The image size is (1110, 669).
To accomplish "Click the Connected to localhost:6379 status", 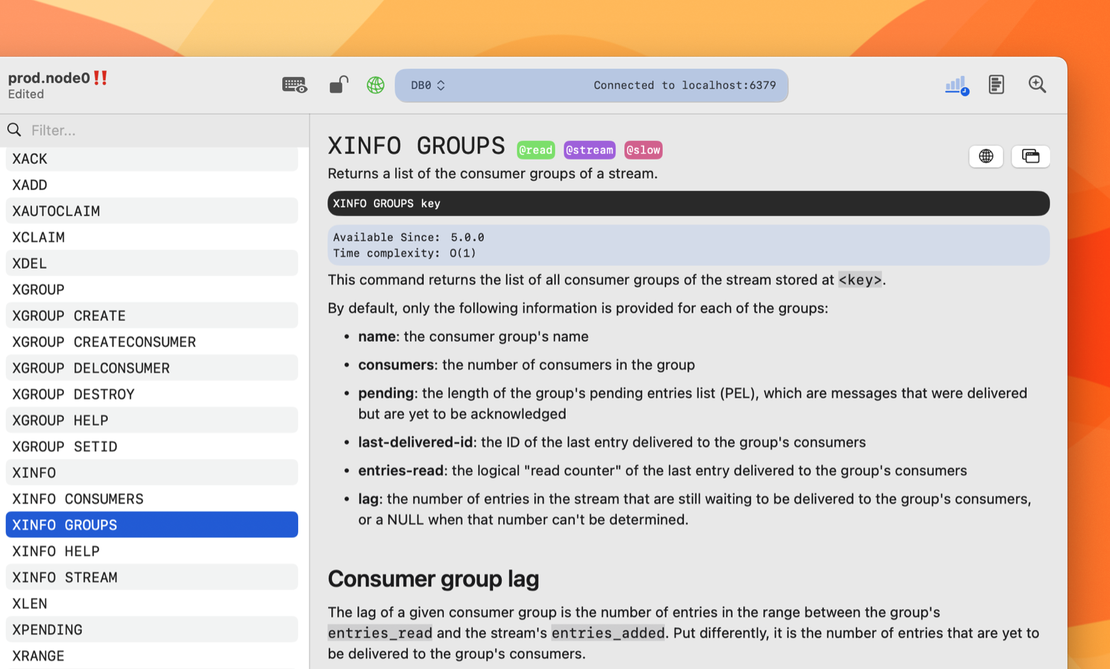I will 684,86.
